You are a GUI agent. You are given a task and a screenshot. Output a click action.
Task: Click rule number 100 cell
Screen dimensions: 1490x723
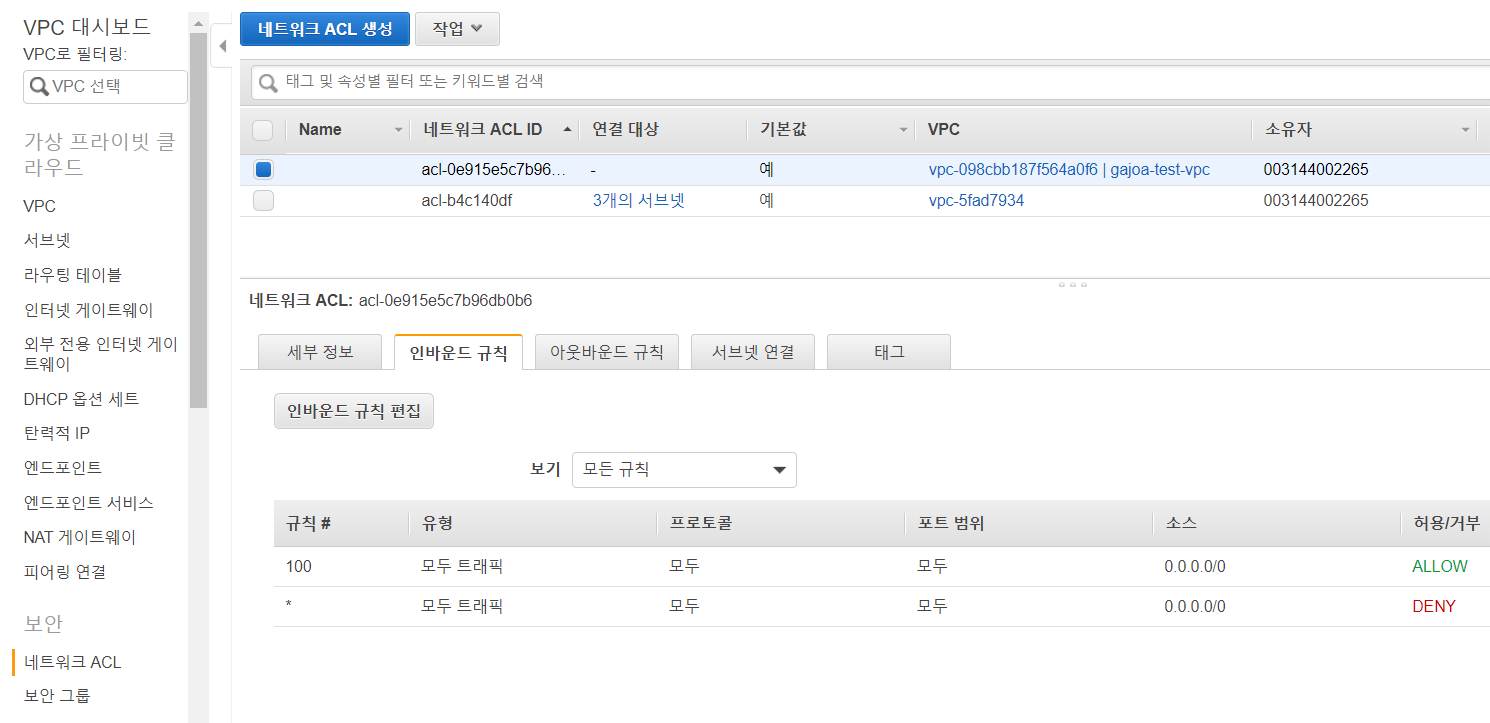[299, 567]
